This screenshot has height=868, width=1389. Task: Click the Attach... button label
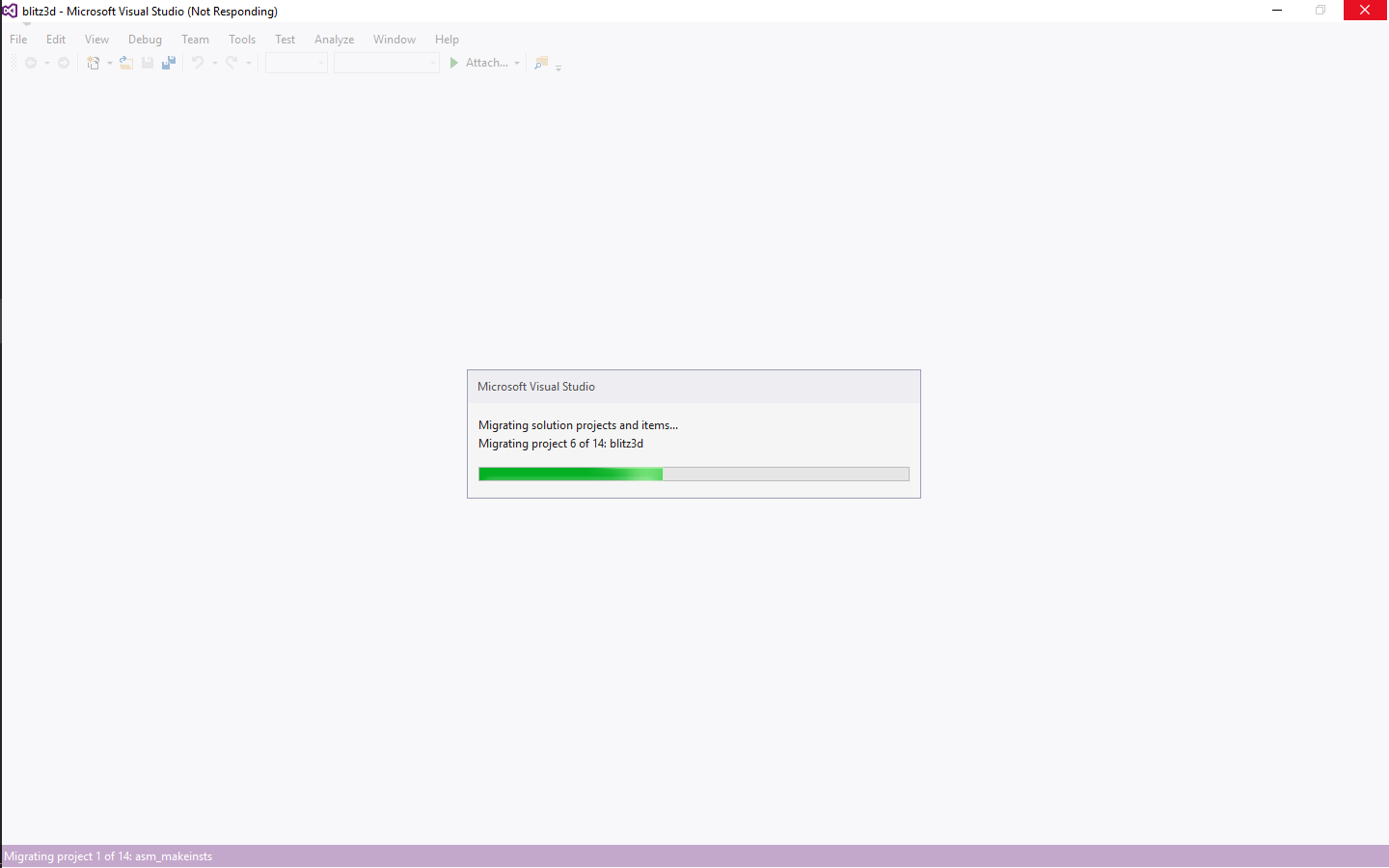pyautogui.click(x=486, y=63)
